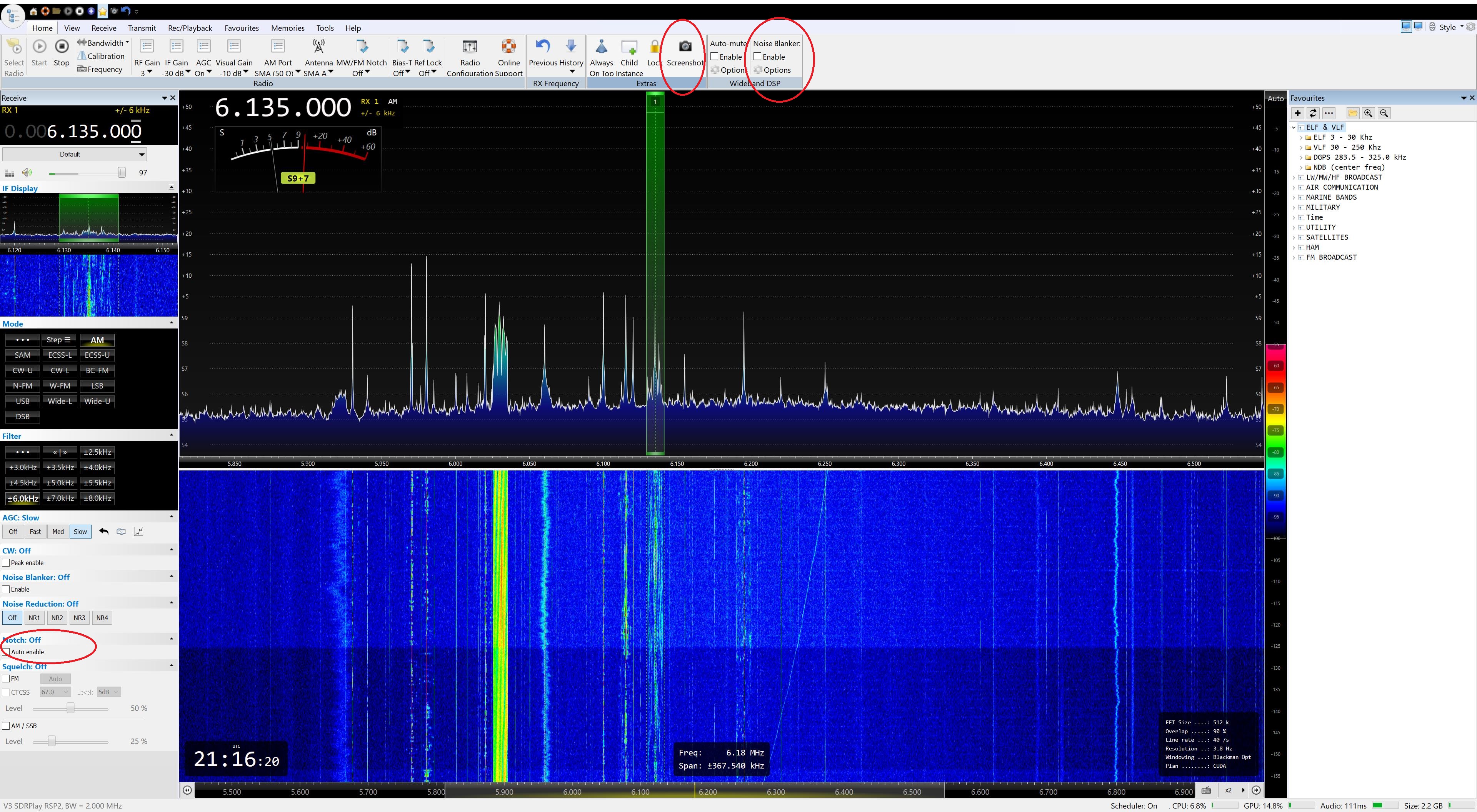Click the audio volume slider
The image size is (1477, 812).
click(86, 173)
